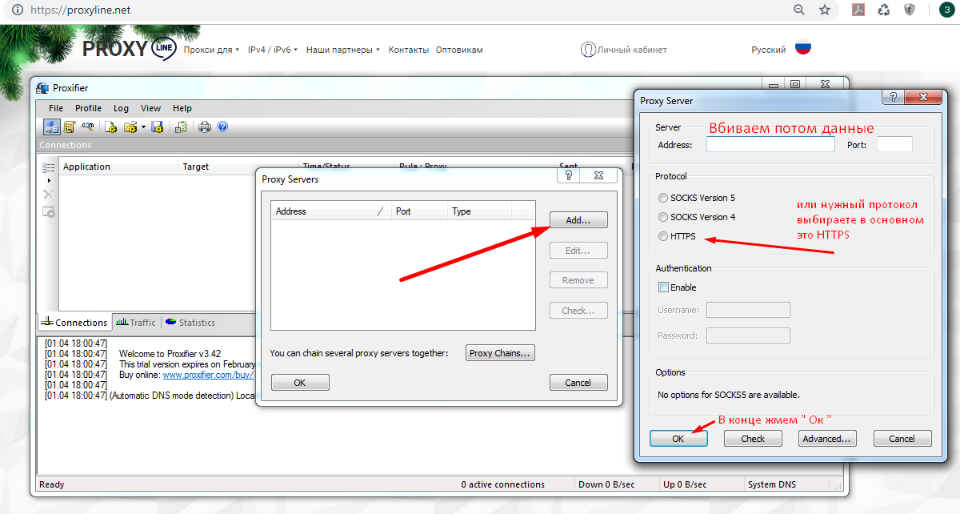Click the blue Help question mark icon
The width and height of the screenshot is (960, 514).
(x=222, y=127)
